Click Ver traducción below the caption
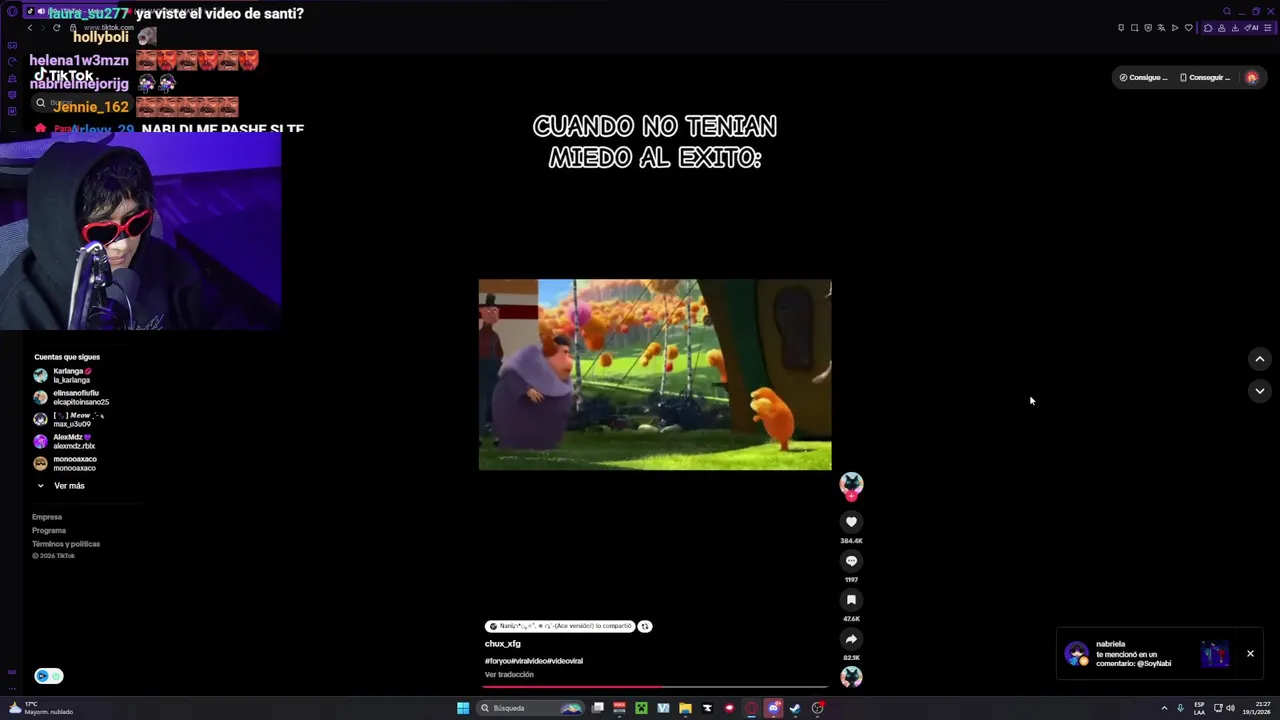The width and height of the screenshot is (1280, 720). pyautogui.click(x=509, y=675)
